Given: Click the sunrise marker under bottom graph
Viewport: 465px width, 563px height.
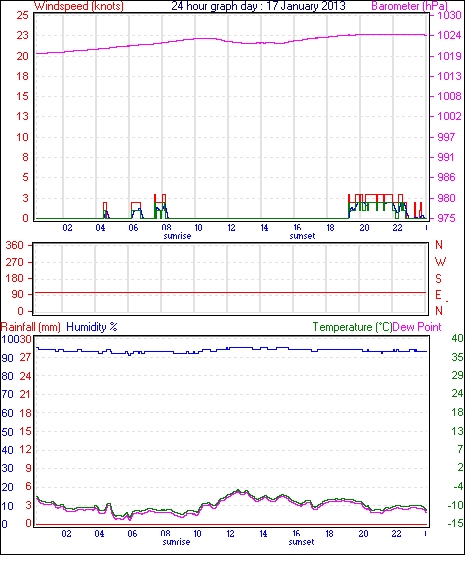Looking at the screenshot, I should tap(176, 542).
